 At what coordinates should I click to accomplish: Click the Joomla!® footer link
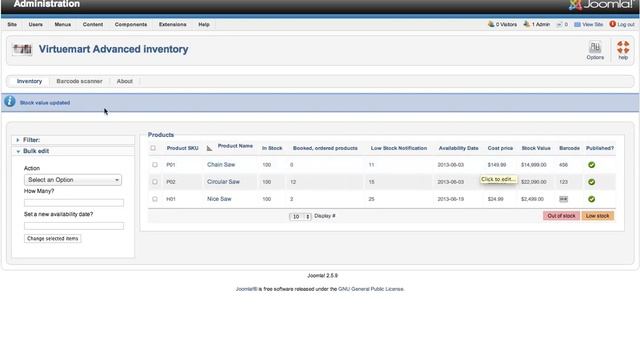[x=246, y=289]
